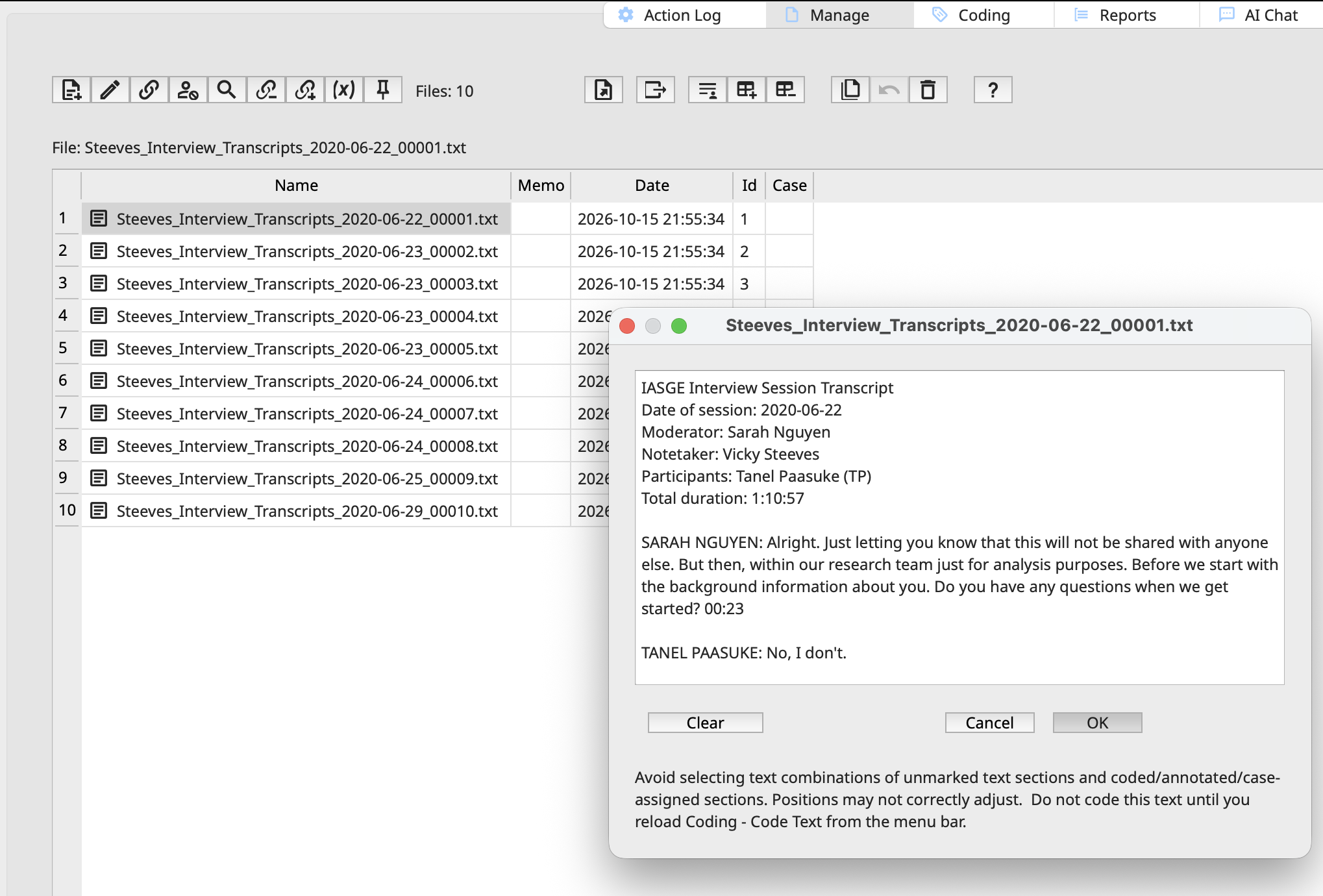
Task: Click the person with prohibited sign icon
Action: [x=188, y=90]
